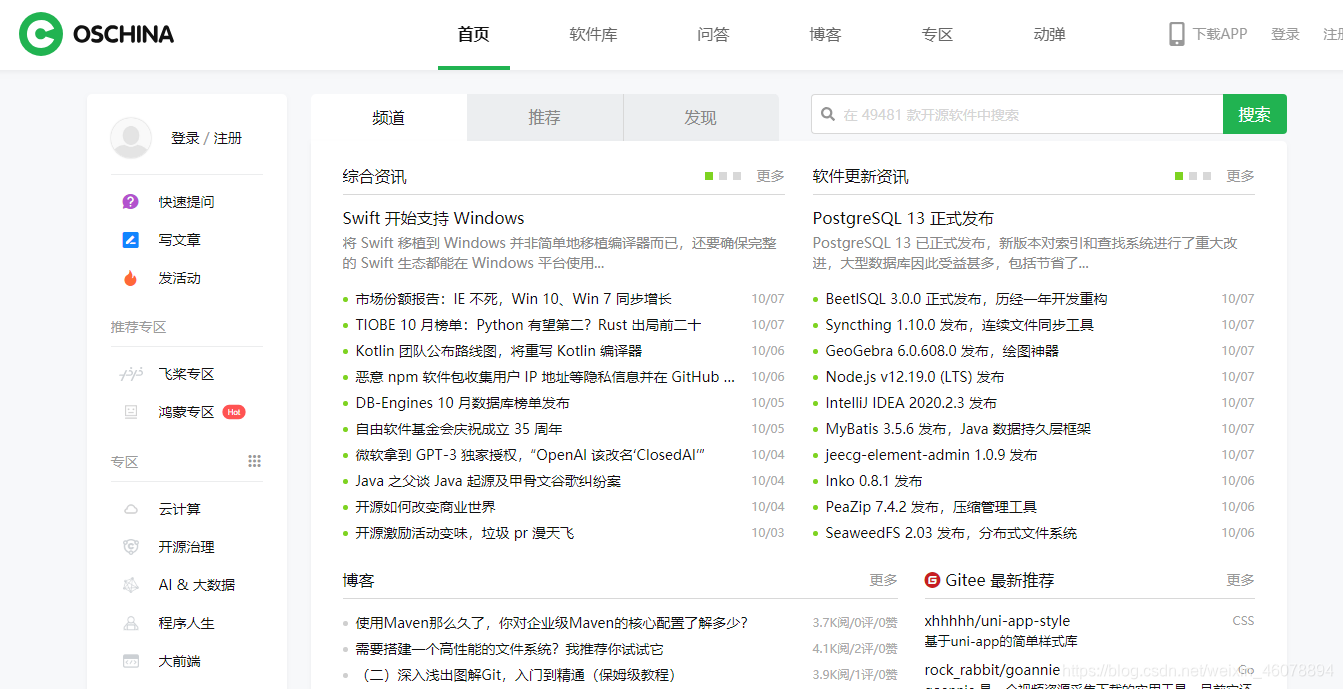Viewport: 1343px width, 689px height.
Task: Click the OSCHINA logo
Action: [x=97, y=34]
